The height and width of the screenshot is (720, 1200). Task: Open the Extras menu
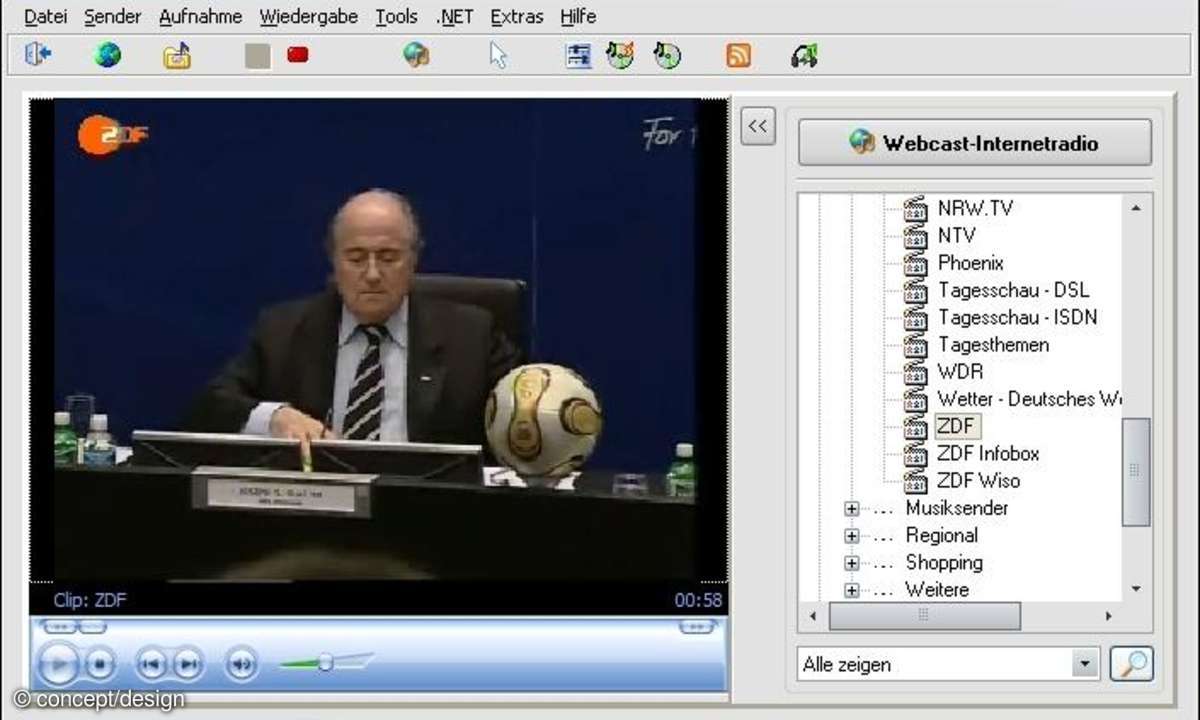[517, 16]
